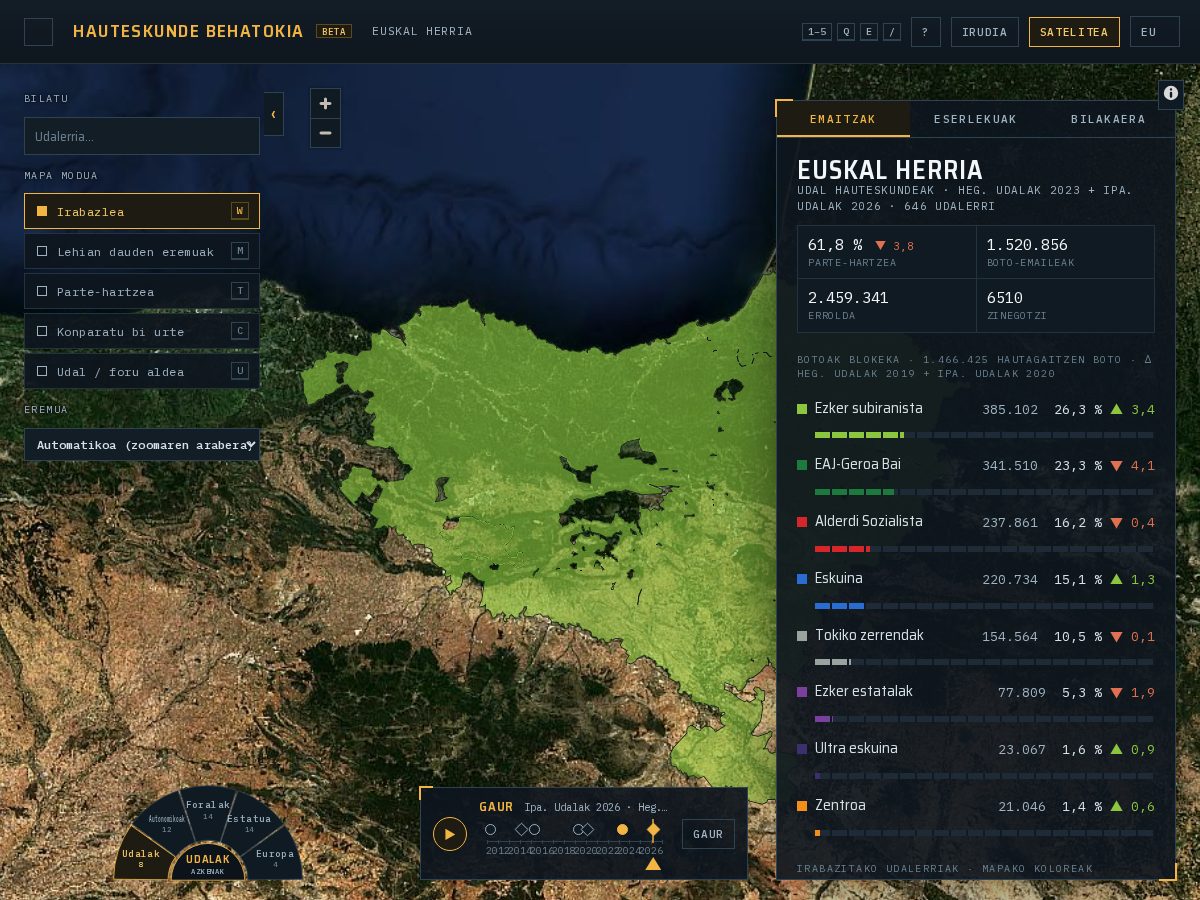Open the Eremua Automatikoa dropdown
Viewport: 1200px width, 900px height.
coord(142,445)
